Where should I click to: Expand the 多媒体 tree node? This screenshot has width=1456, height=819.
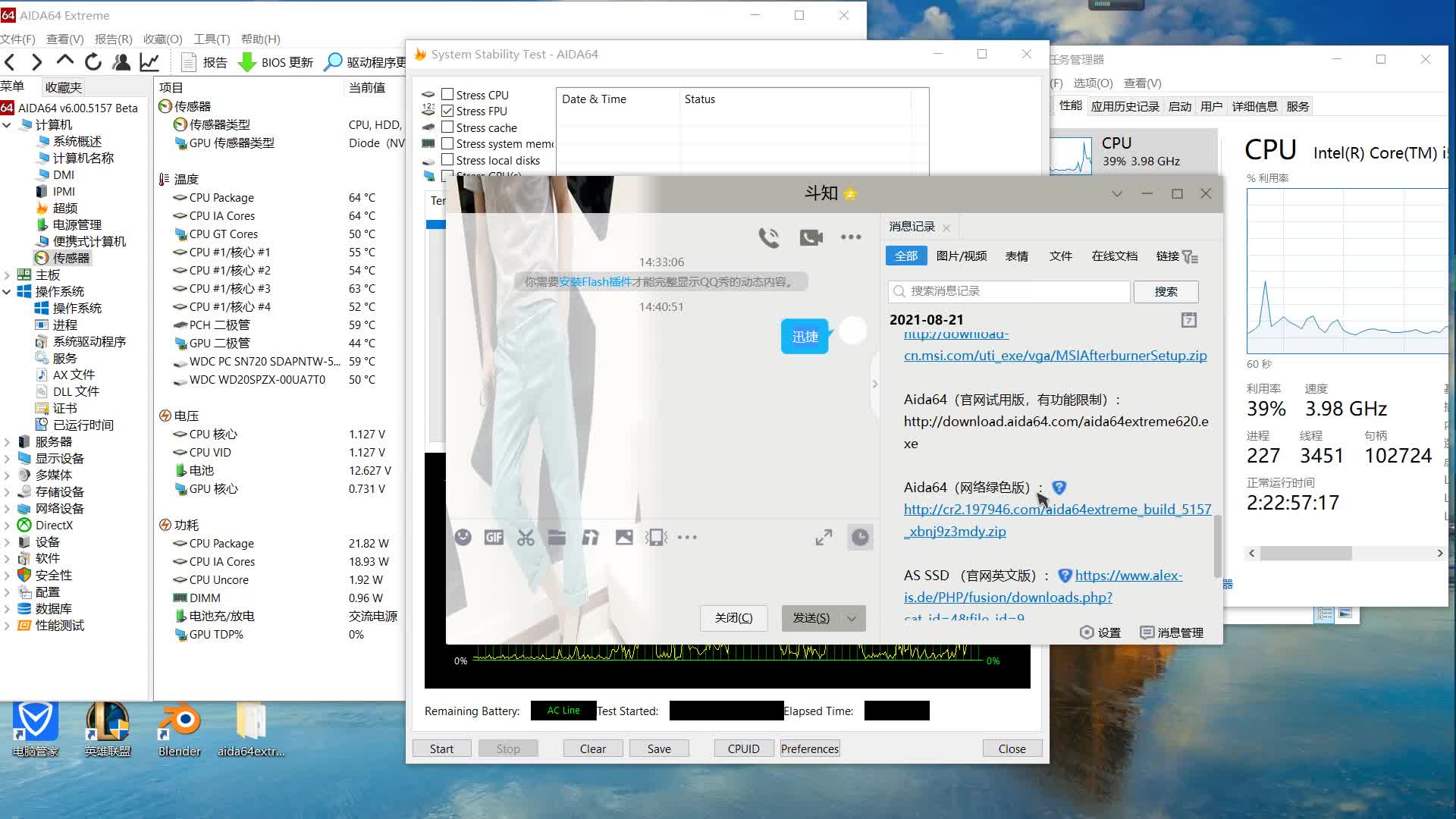point(7,475)
